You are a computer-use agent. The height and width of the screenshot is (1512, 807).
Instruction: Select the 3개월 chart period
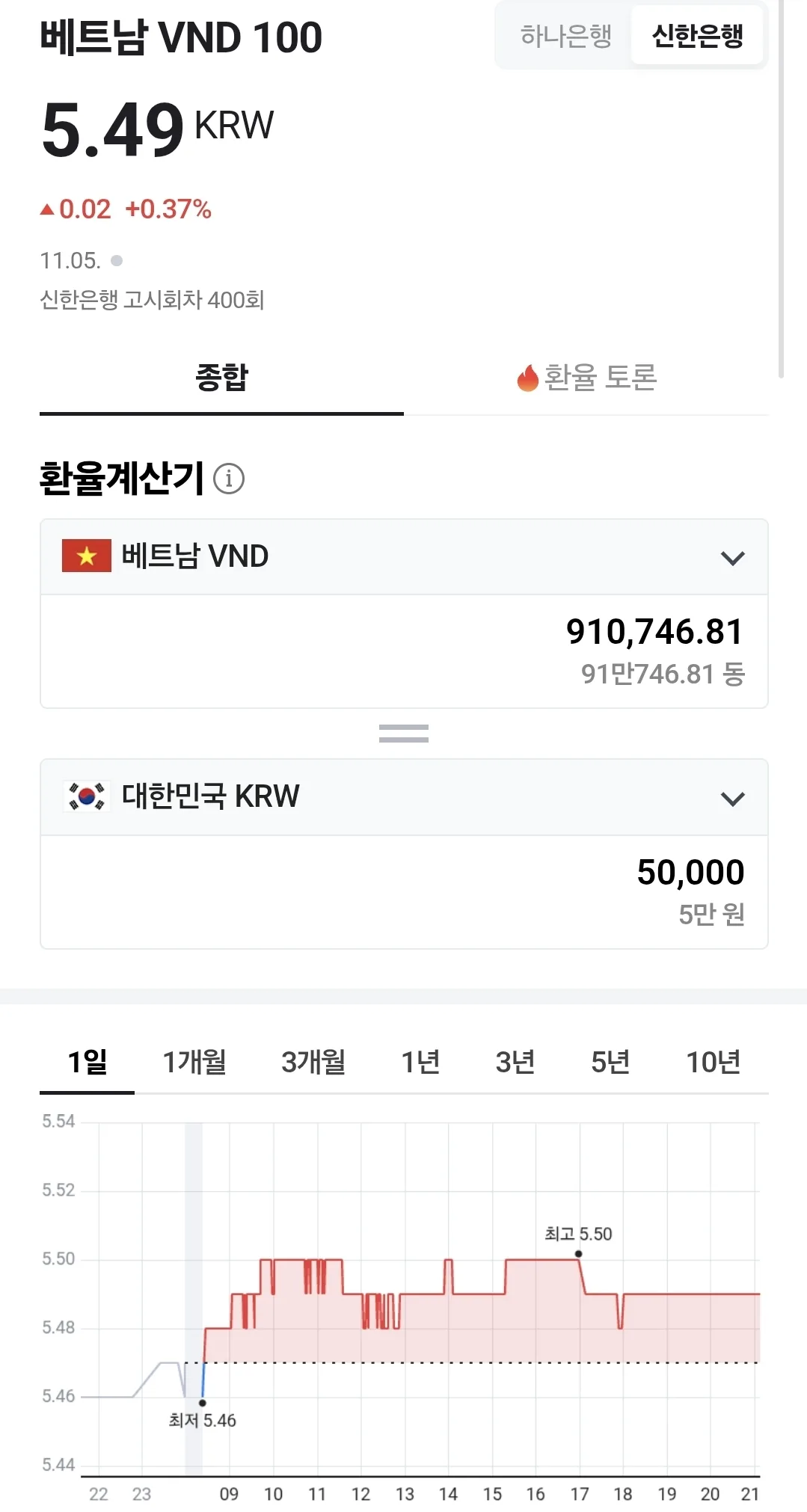pos(313,1062)
